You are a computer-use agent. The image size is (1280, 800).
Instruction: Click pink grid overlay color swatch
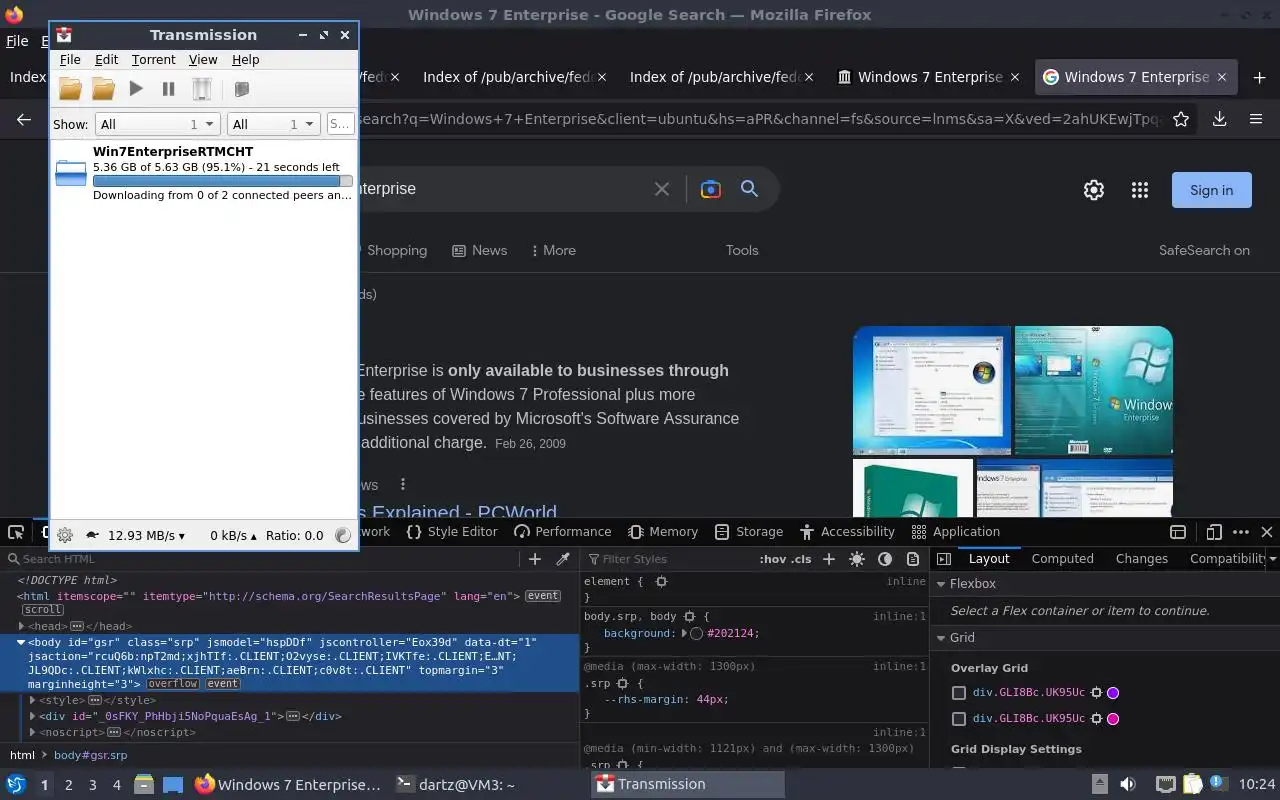[1113, 718]
